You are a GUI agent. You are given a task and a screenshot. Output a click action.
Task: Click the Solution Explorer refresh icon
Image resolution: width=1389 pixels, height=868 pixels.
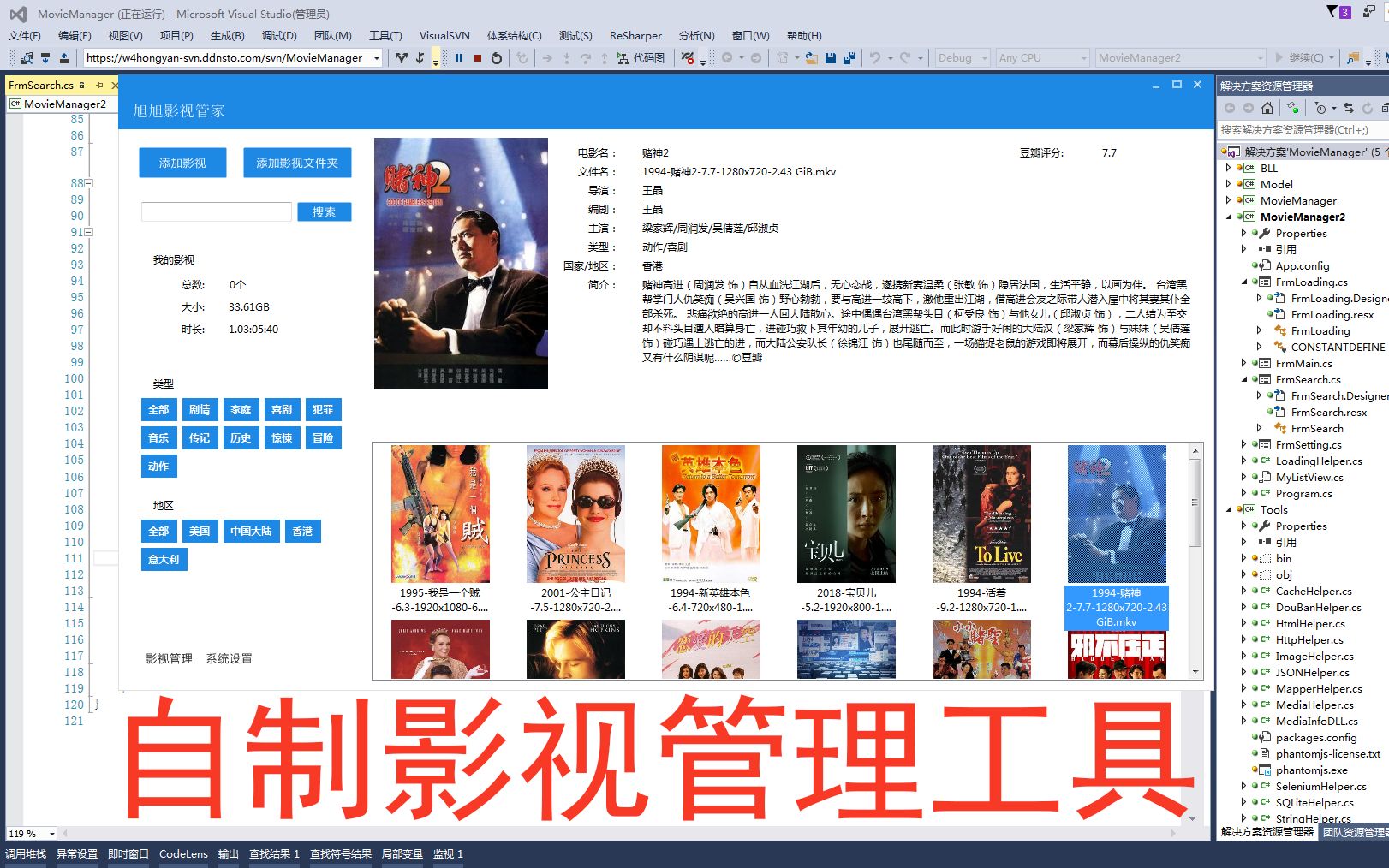click(1368, 108)
